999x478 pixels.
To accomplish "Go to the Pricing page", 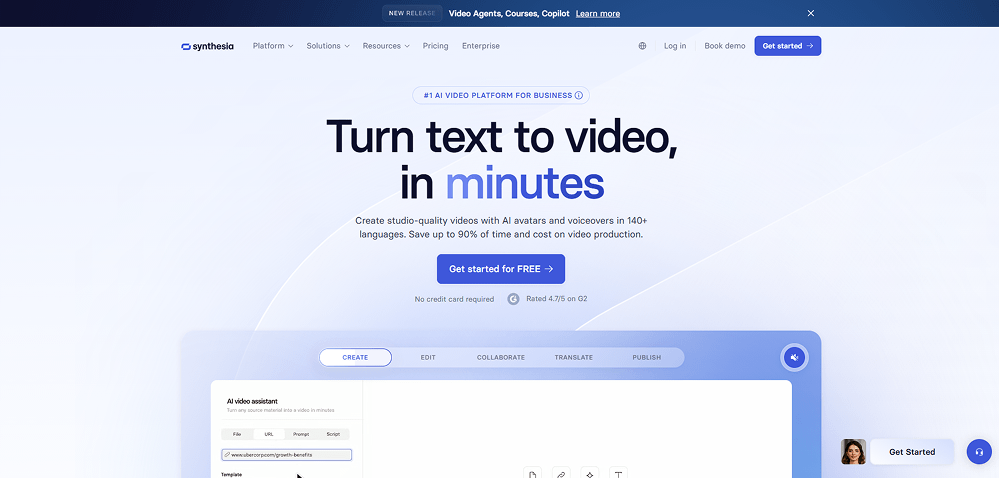I will (435, 46).
